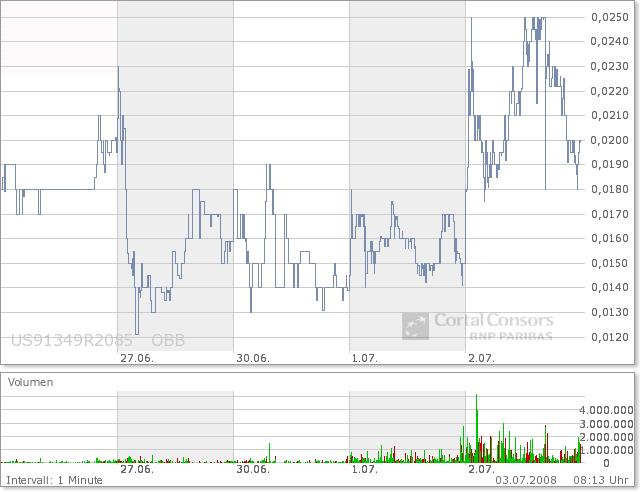Click the 2.07. date label under volume chart
The image size is (640, 492).
pos(481,469)
